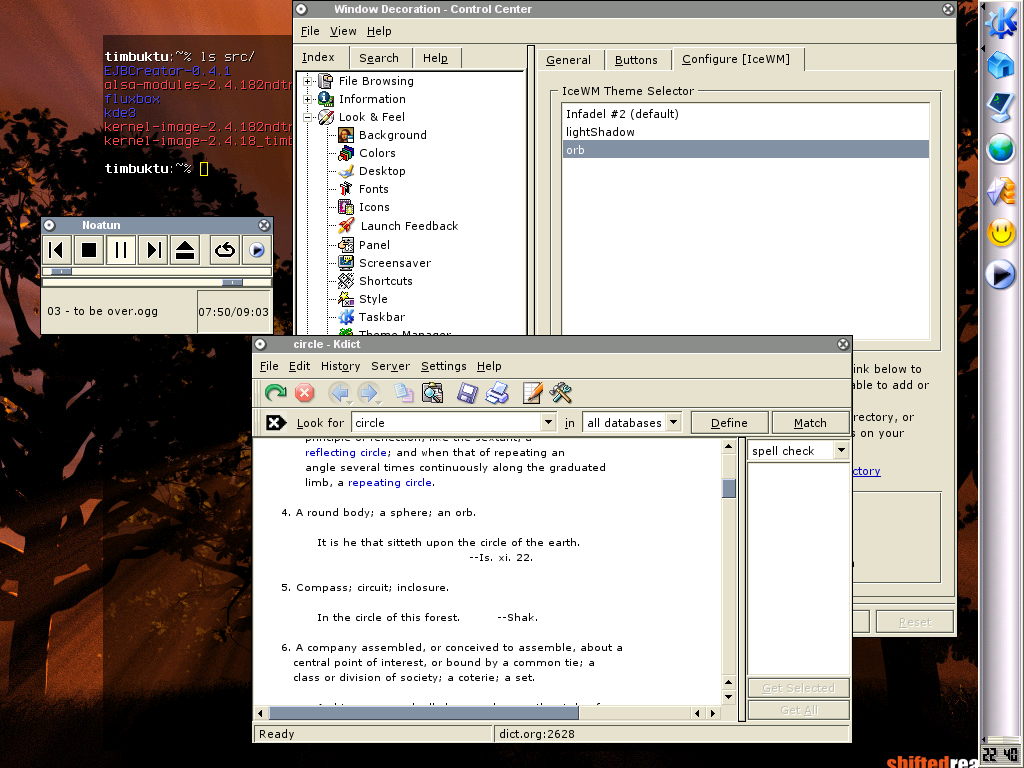This screenshot has width=1024, height=768.
Task: Click blue play button icon in panel
Action: tap(1000, 274)
